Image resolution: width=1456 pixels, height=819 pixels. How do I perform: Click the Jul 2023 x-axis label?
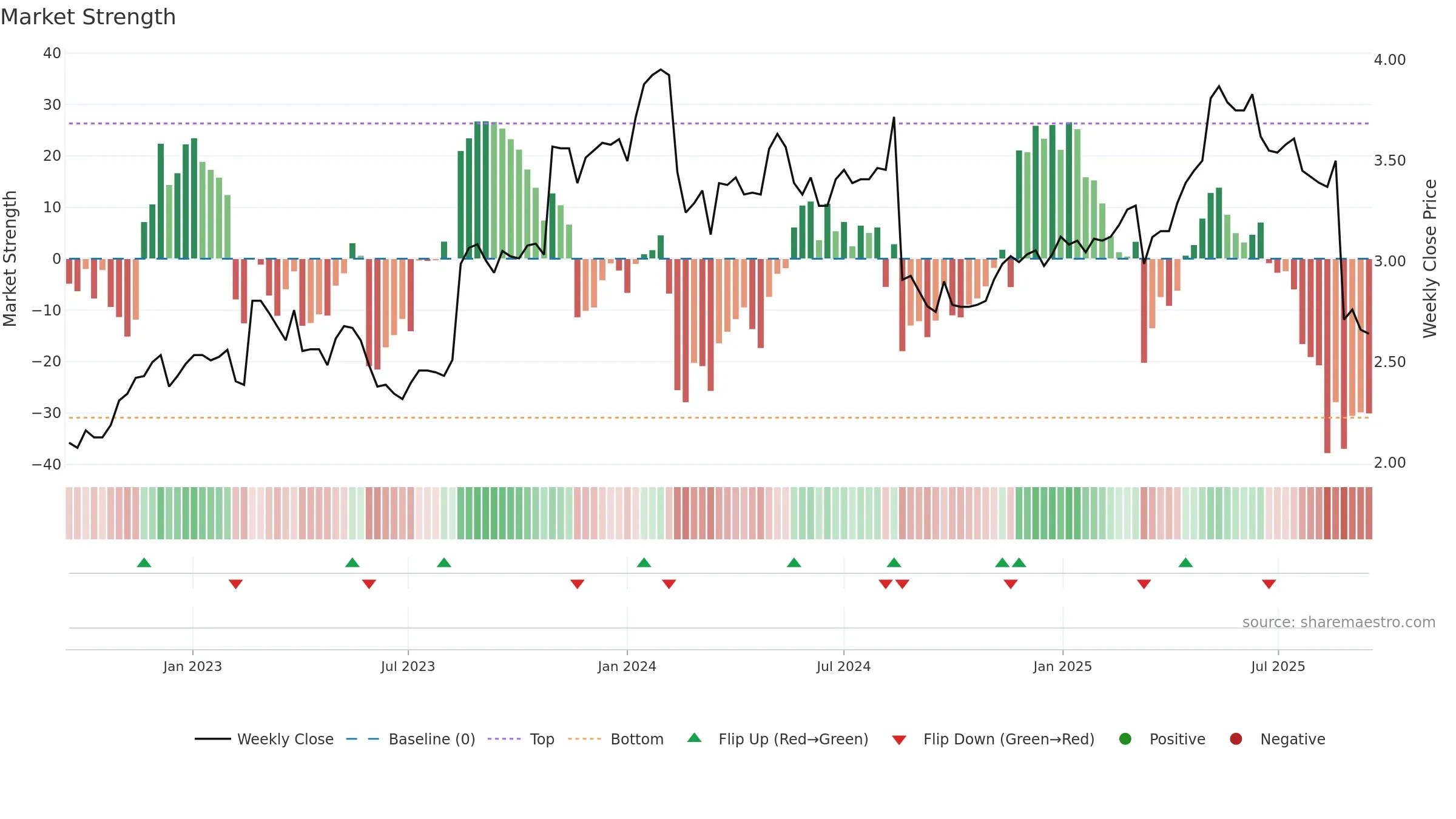(x=408, y=666)
